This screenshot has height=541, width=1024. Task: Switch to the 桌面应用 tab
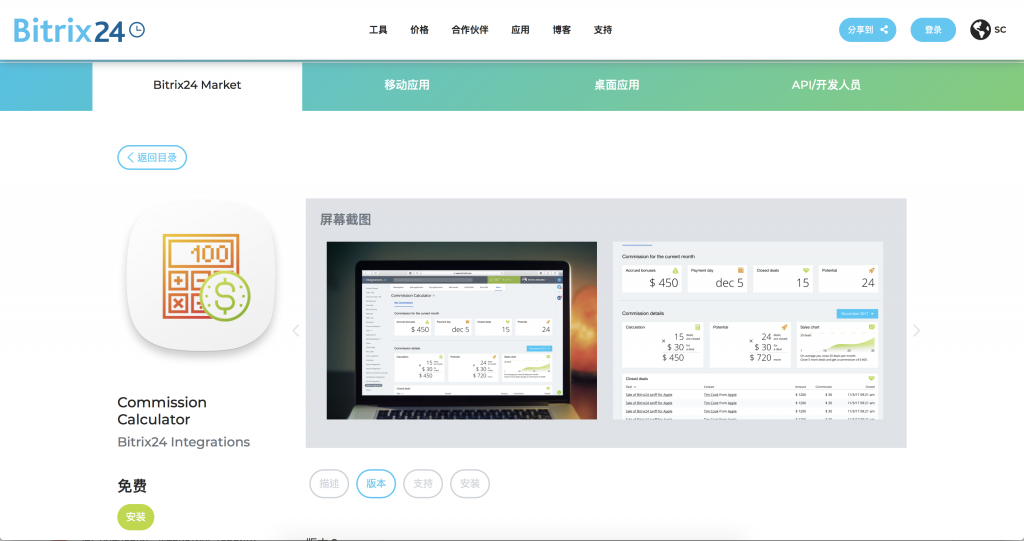coord(616,86)
